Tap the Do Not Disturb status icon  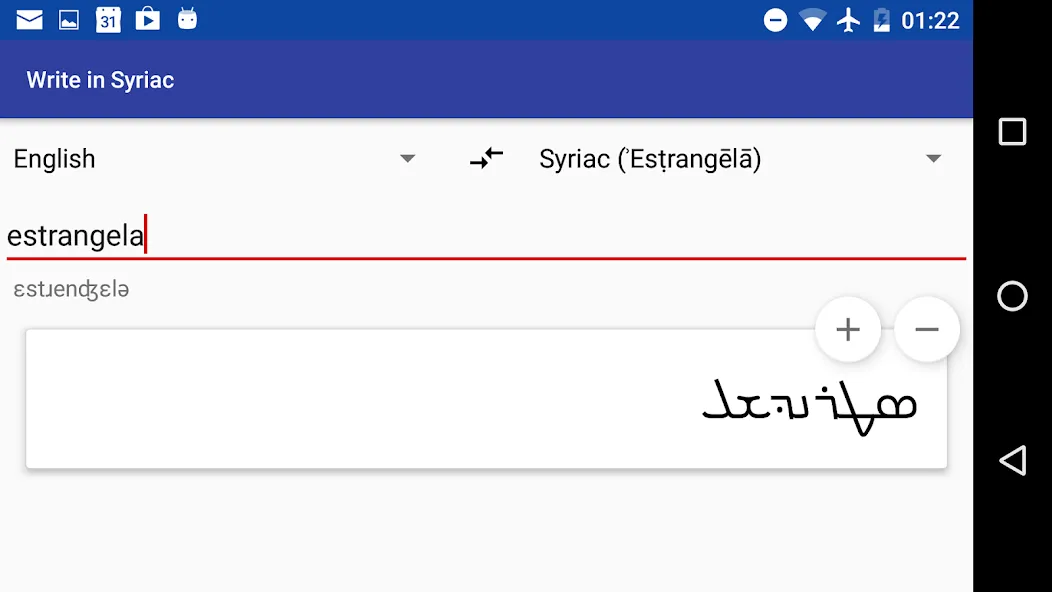click(x=775, y=20)
